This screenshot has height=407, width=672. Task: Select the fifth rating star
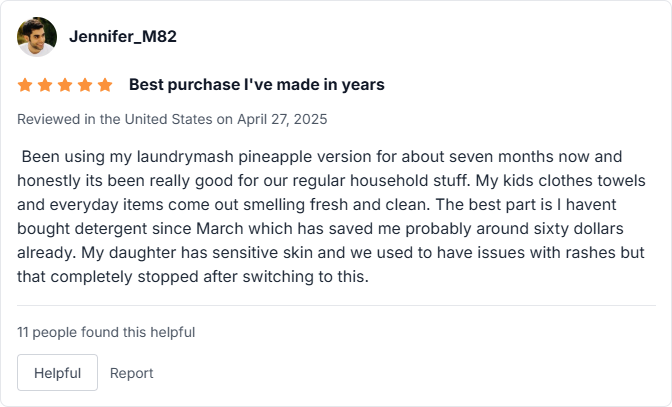(105, 85)
